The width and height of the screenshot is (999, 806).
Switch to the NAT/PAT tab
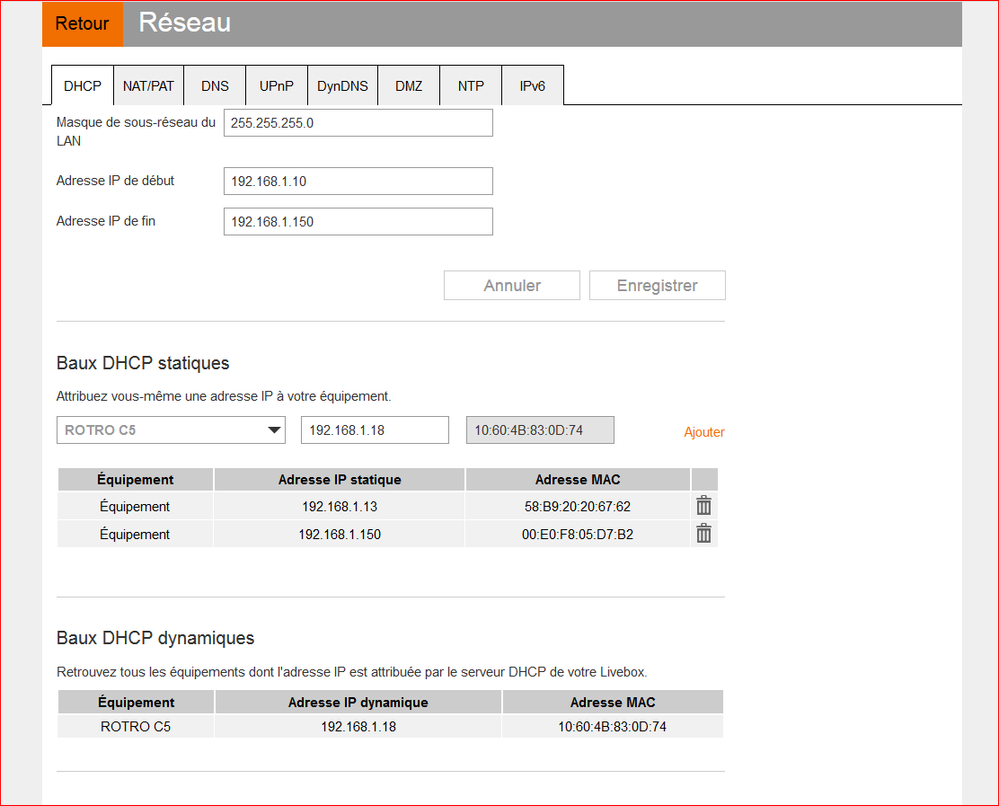pyautogui.click(x=148, y=86)
